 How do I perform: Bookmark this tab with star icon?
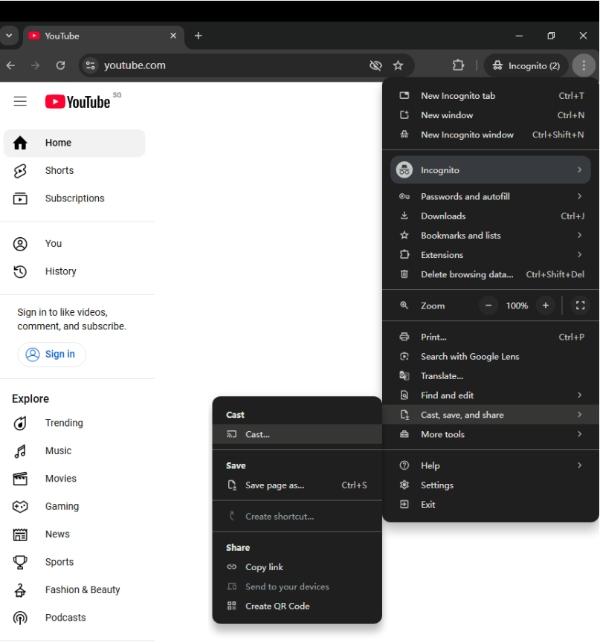coord(398,66)
